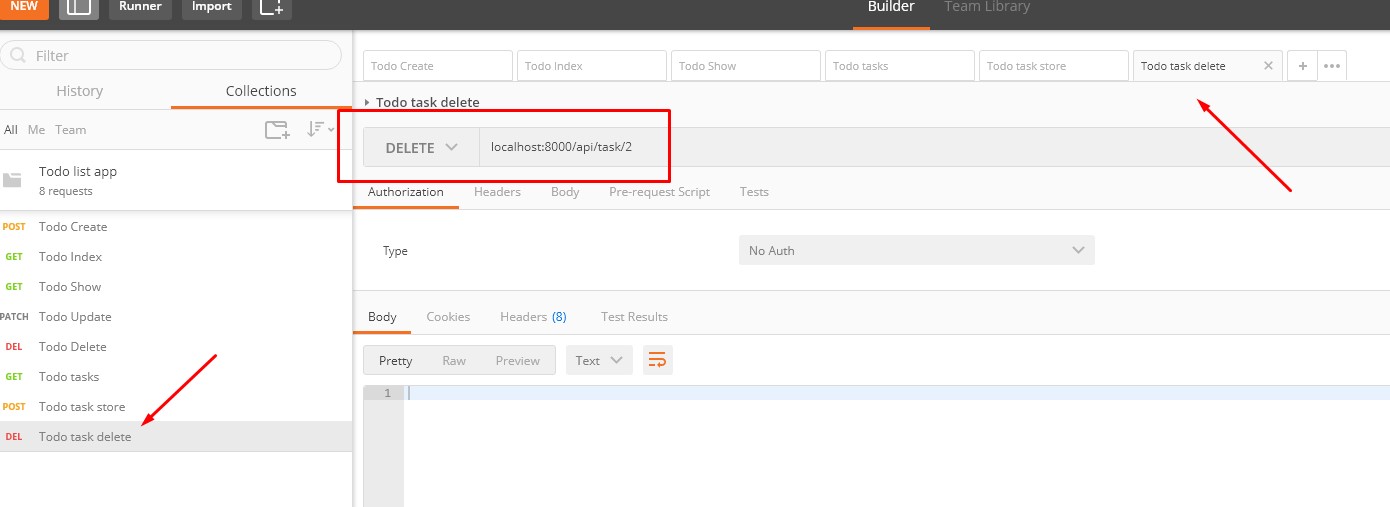Open the request Headers tab

pyautogui.click(x=497, y=191)
